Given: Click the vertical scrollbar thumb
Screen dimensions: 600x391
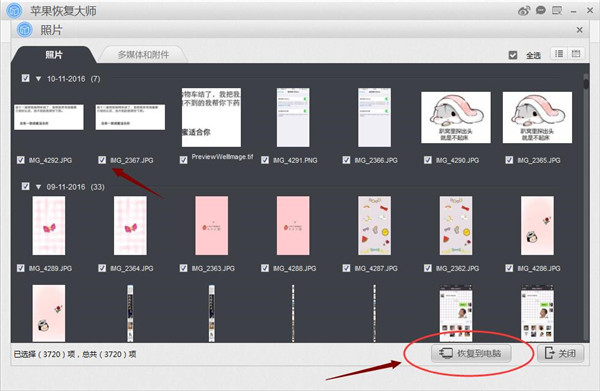Looking at the screenshot, I should point(586,81).
